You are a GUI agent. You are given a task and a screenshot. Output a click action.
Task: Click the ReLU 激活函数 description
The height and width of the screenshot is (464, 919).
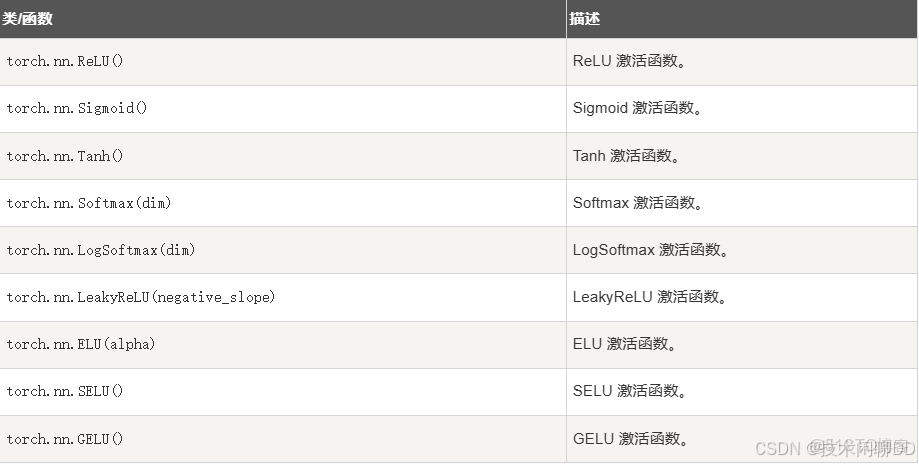point(629,61)
